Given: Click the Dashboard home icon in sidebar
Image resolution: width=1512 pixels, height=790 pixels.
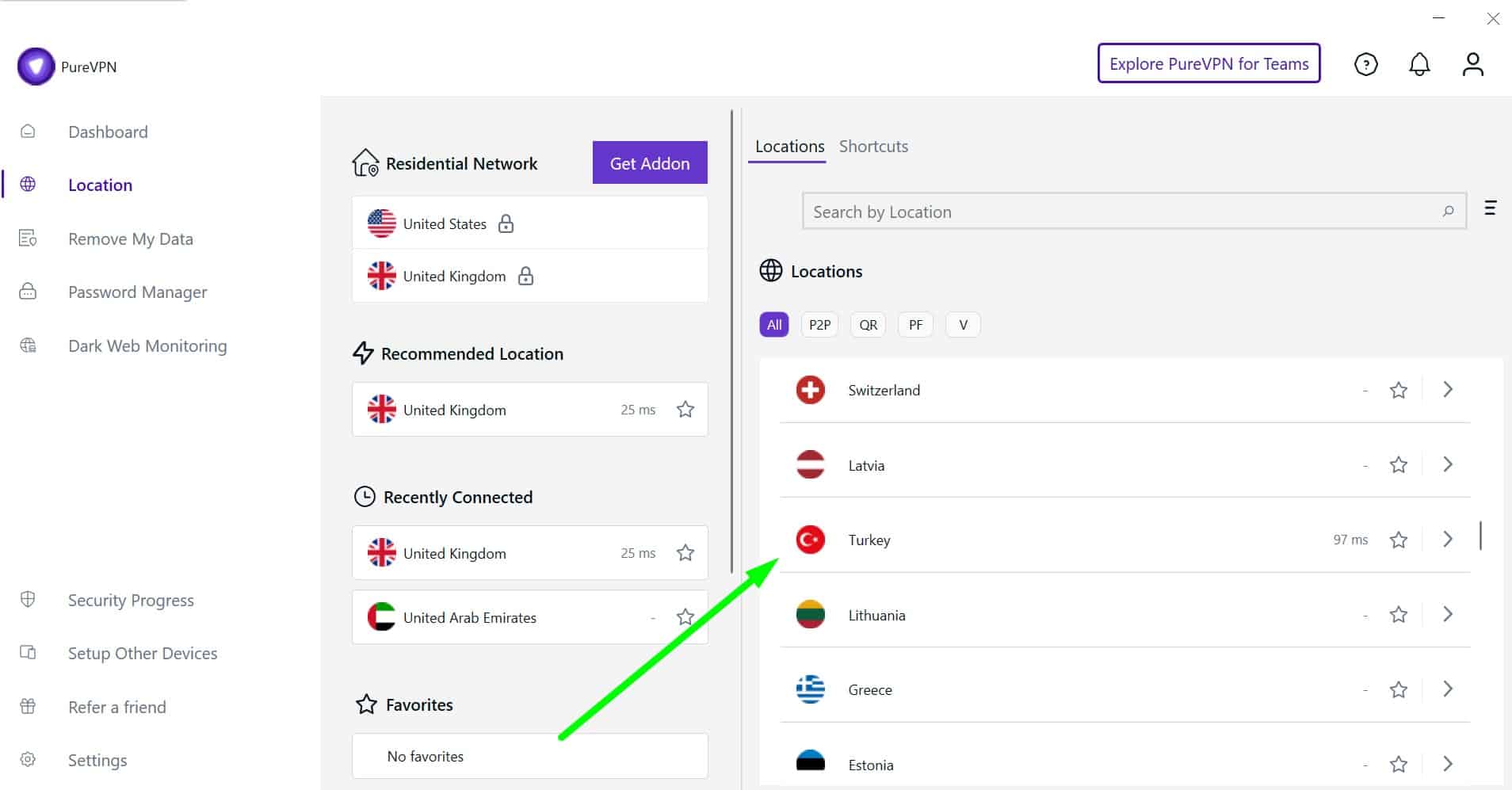Looking at the screenshot, I should pos(28,132).
